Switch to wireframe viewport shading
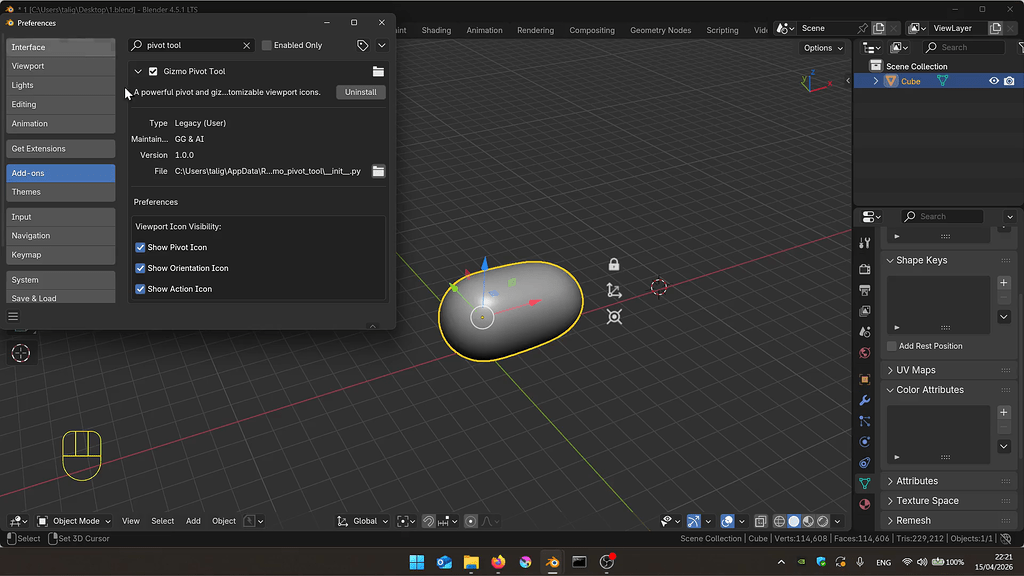The height and width of the screenshot is (576, 1024). click(779, 521)
